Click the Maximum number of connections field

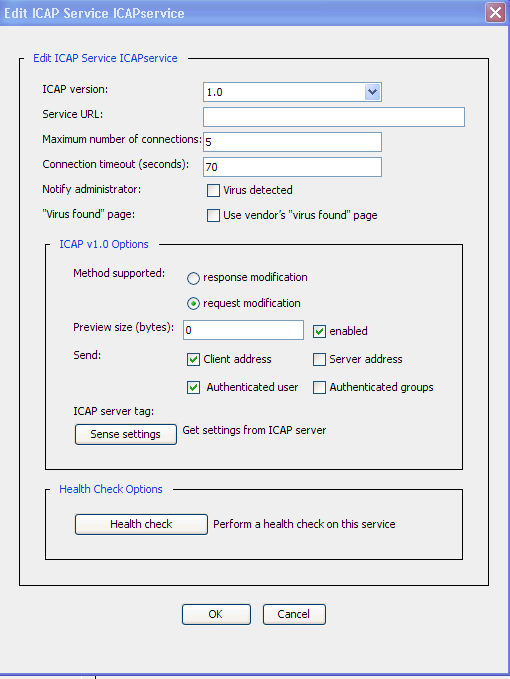coord(292,142)
